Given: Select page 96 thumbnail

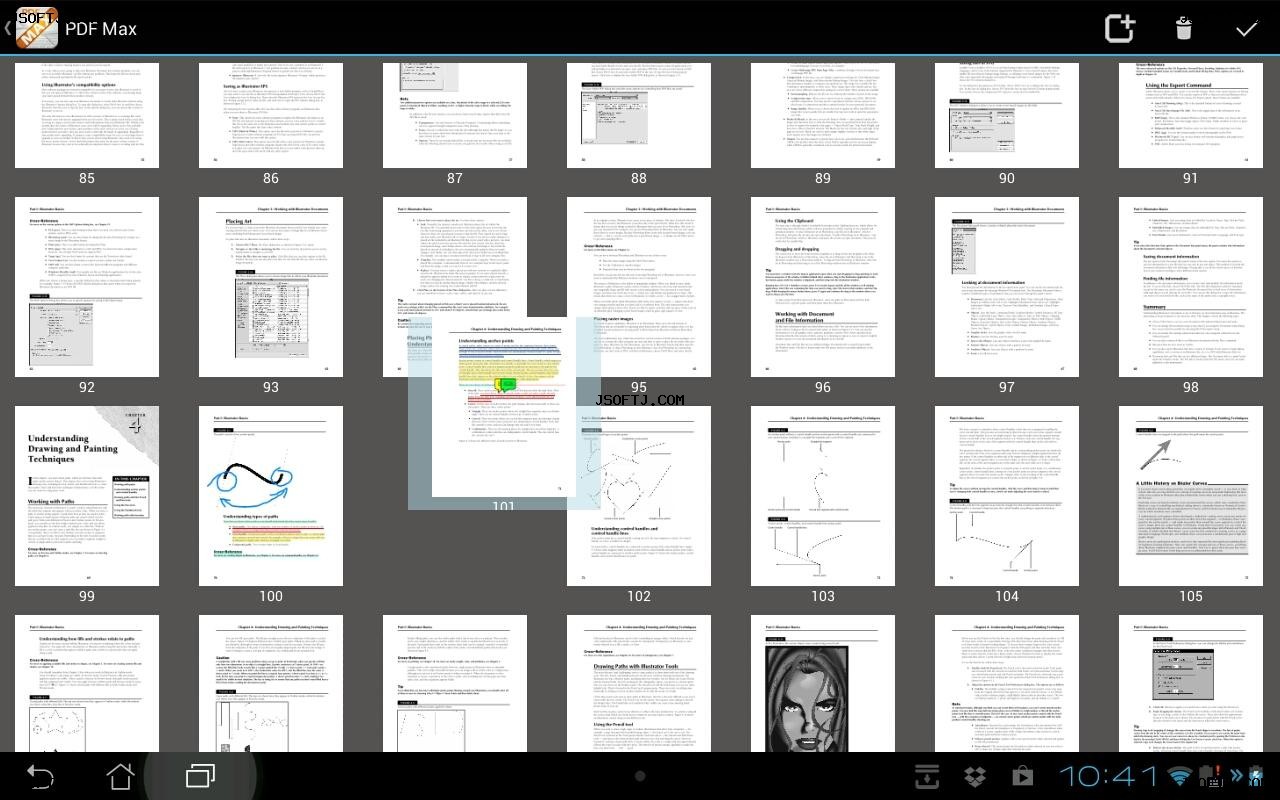Looking at the screenshot, I should pos(823,287).
